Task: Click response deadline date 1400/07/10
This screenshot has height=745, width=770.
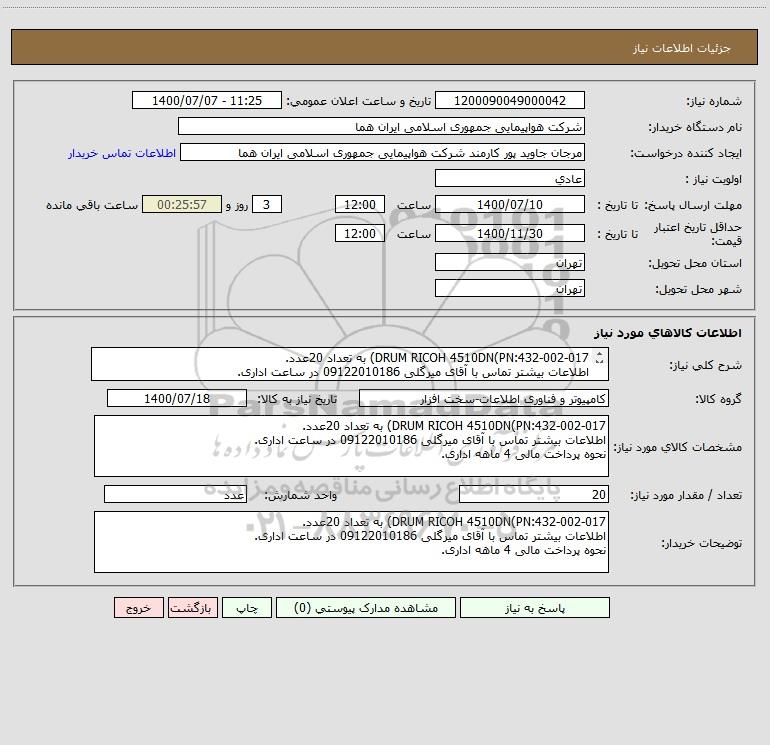Action: tap(510, 204)
